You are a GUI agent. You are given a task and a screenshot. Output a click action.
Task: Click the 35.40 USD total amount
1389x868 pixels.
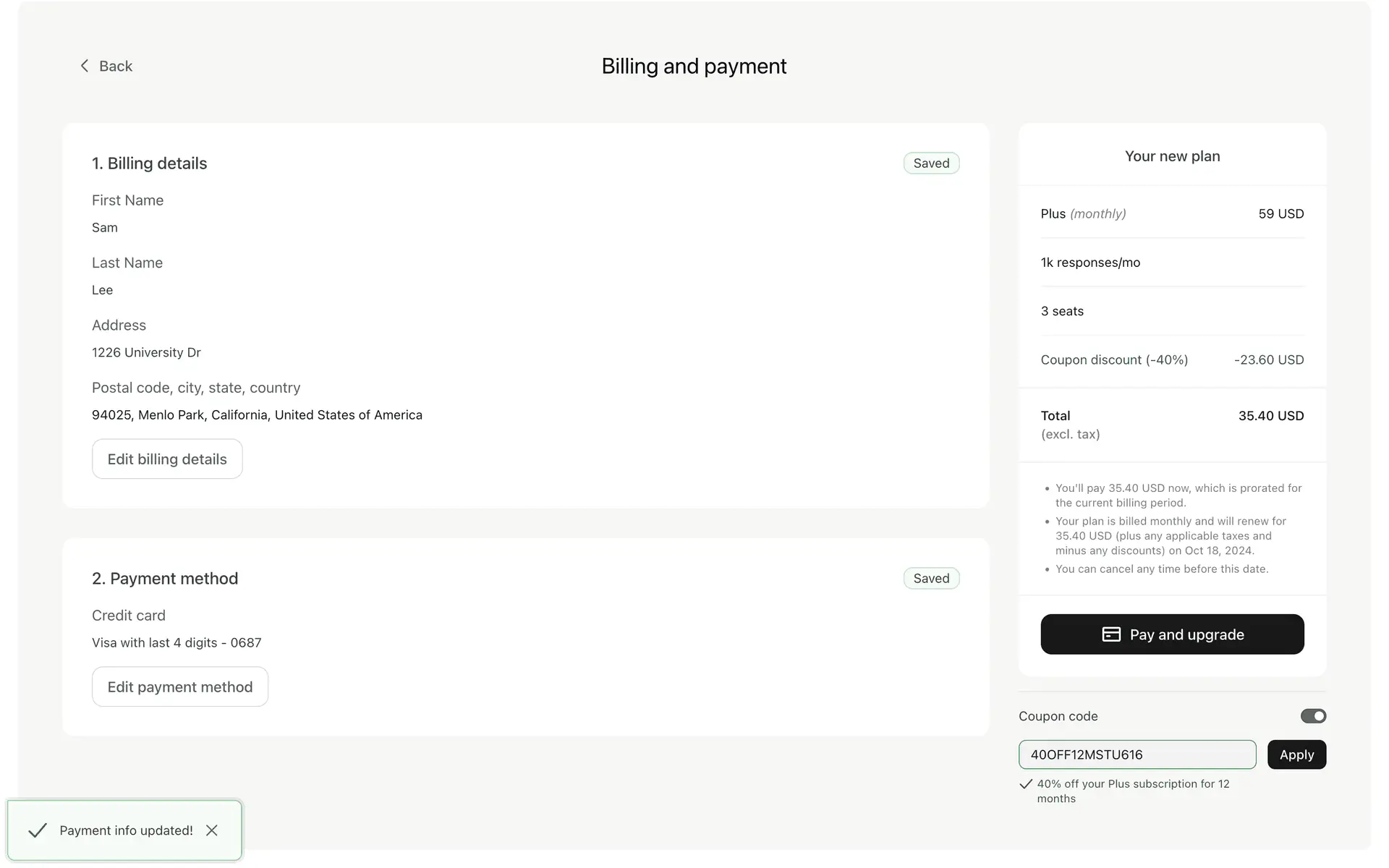coord(1270,416)
